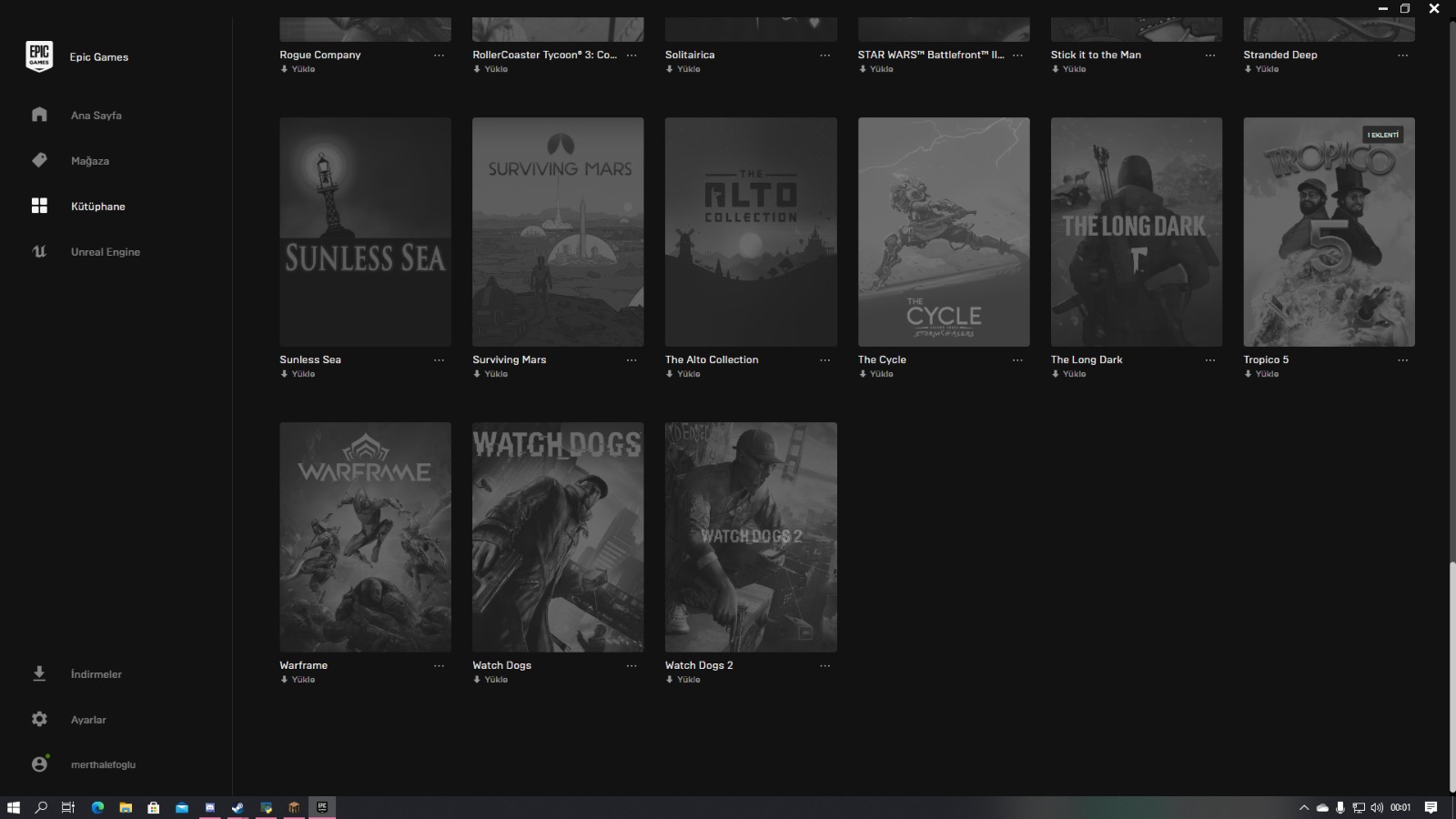The image size is (1456, 819).
Task: Click the Stranded Deep title text
Action: point(1280,55)
